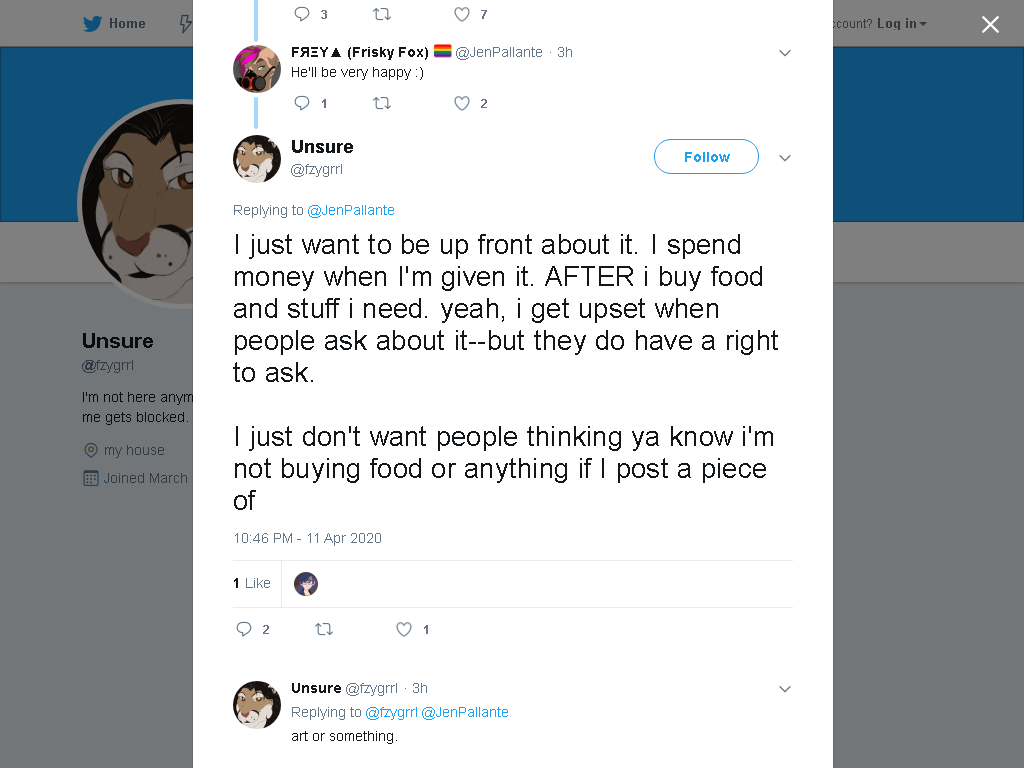Close the tweet overlay with the X
Image resolution: width=1024 pixels, height=768 pixels.
pos(990,24)
